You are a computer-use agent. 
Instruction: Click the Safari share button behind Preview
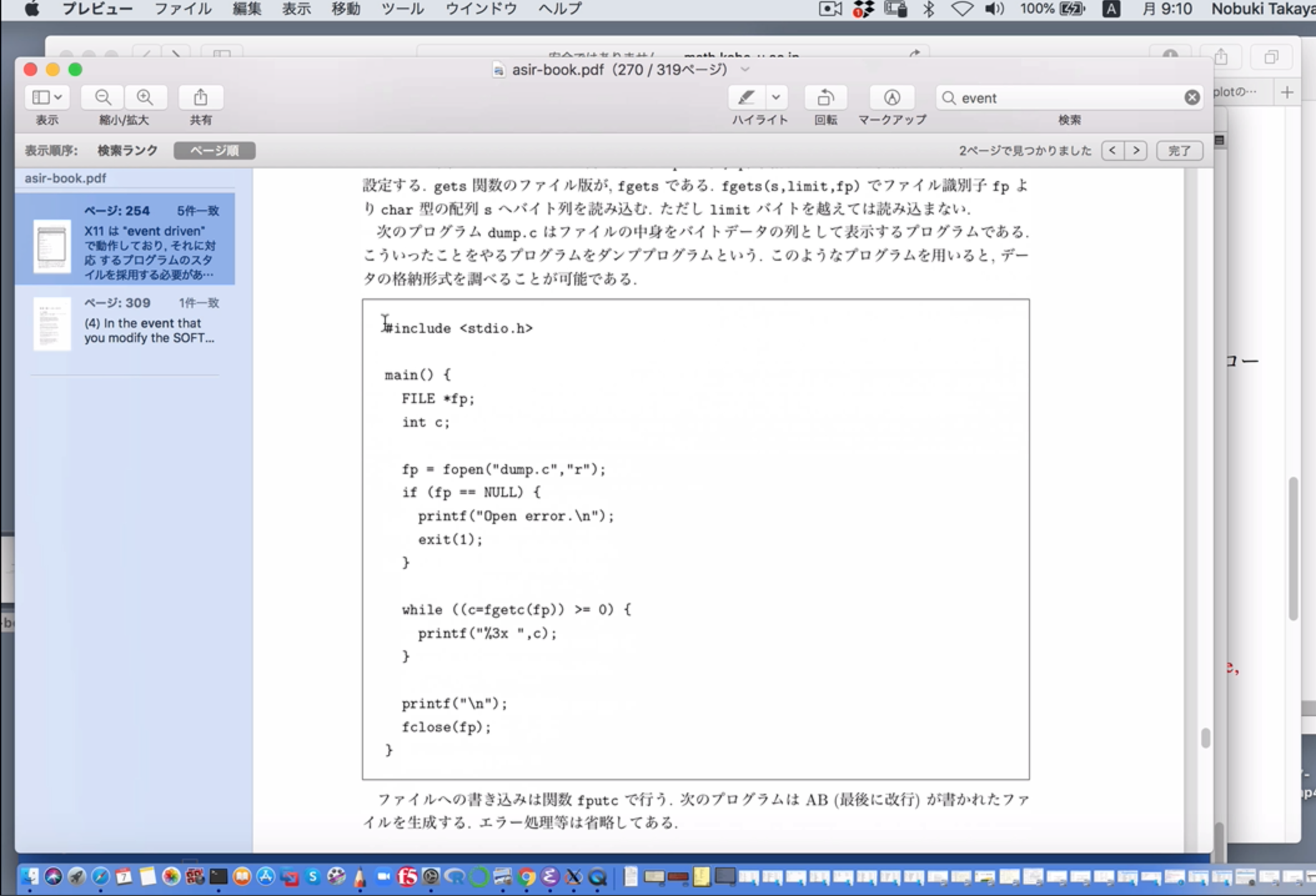(x=1221, y=57)
